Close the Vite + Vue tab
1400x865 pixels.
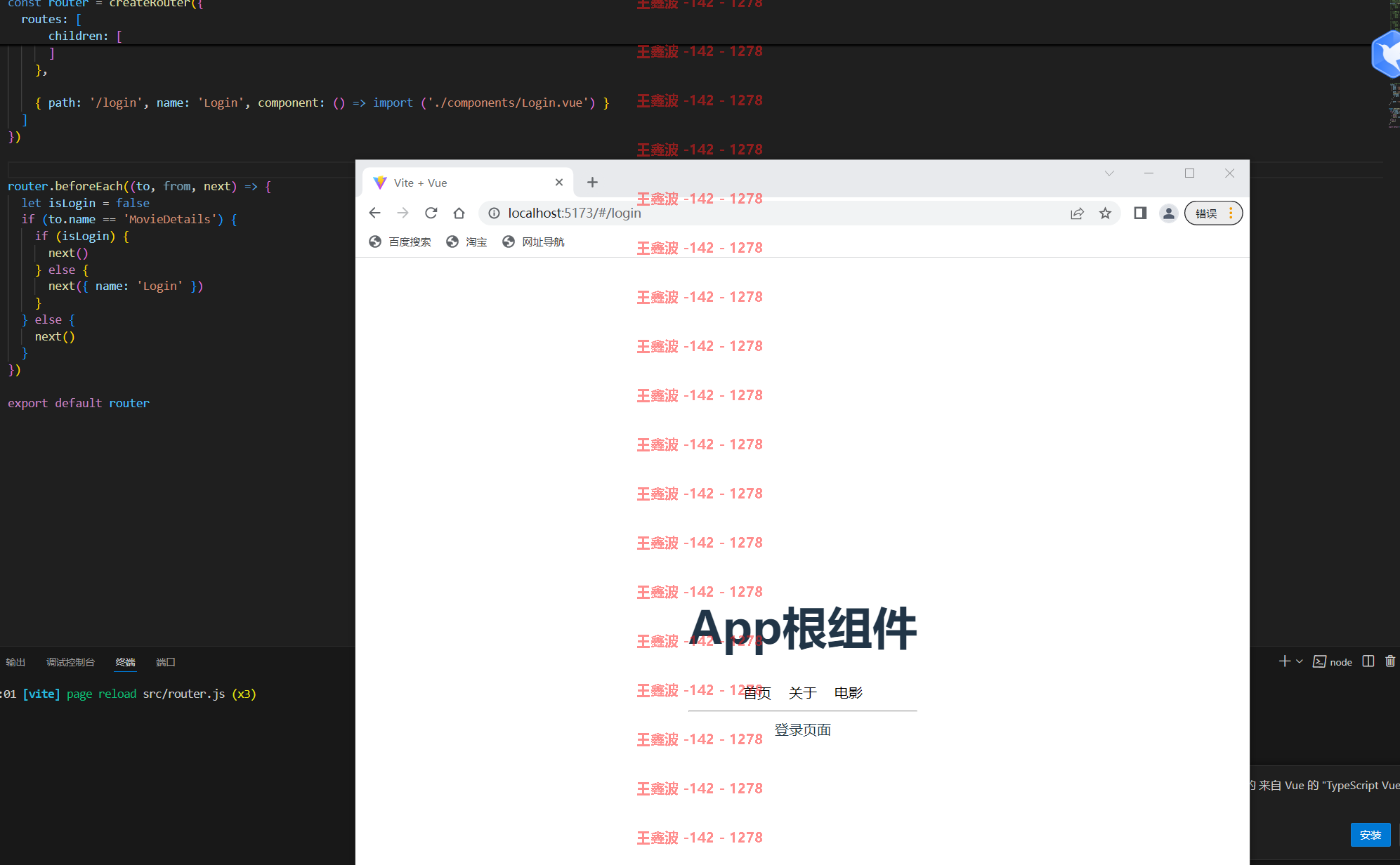point(559,183)
